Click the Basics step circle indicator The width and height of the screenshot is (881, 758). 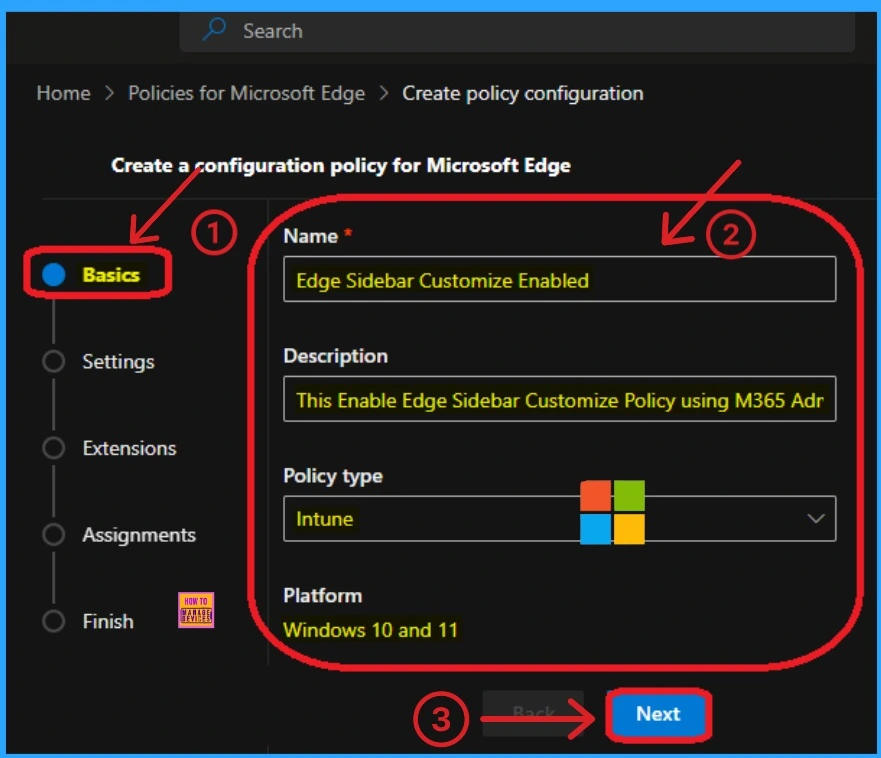(x=54, y=275)
